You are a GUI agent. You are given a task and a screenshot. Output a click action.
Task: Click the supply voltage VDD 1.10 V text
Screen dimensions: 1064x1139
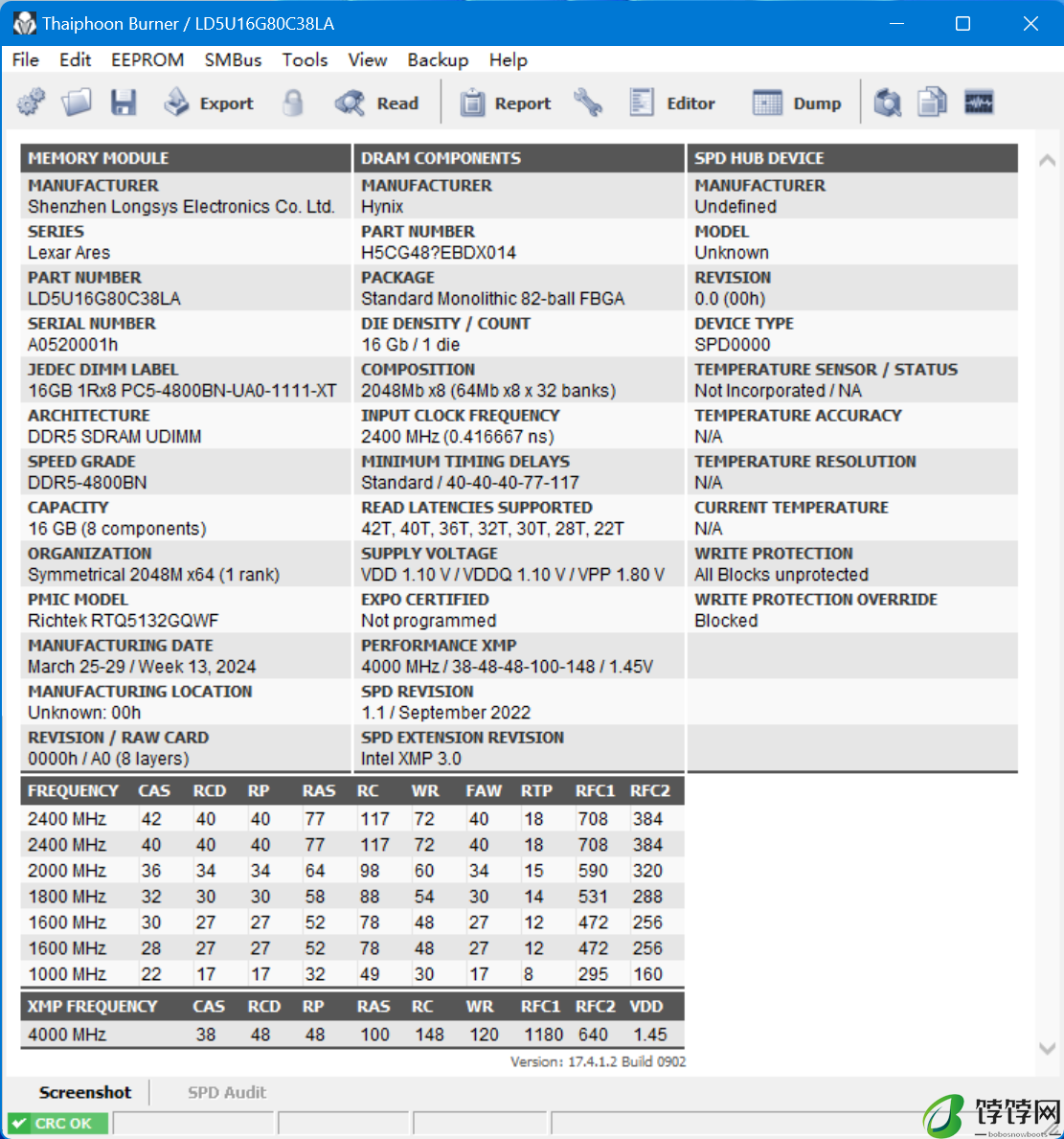pos(512,575)
